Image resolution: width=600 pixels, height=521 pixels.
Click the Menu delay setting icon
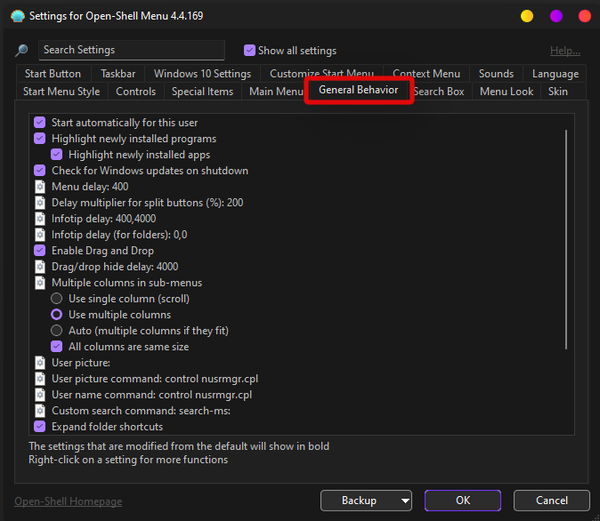40,187
